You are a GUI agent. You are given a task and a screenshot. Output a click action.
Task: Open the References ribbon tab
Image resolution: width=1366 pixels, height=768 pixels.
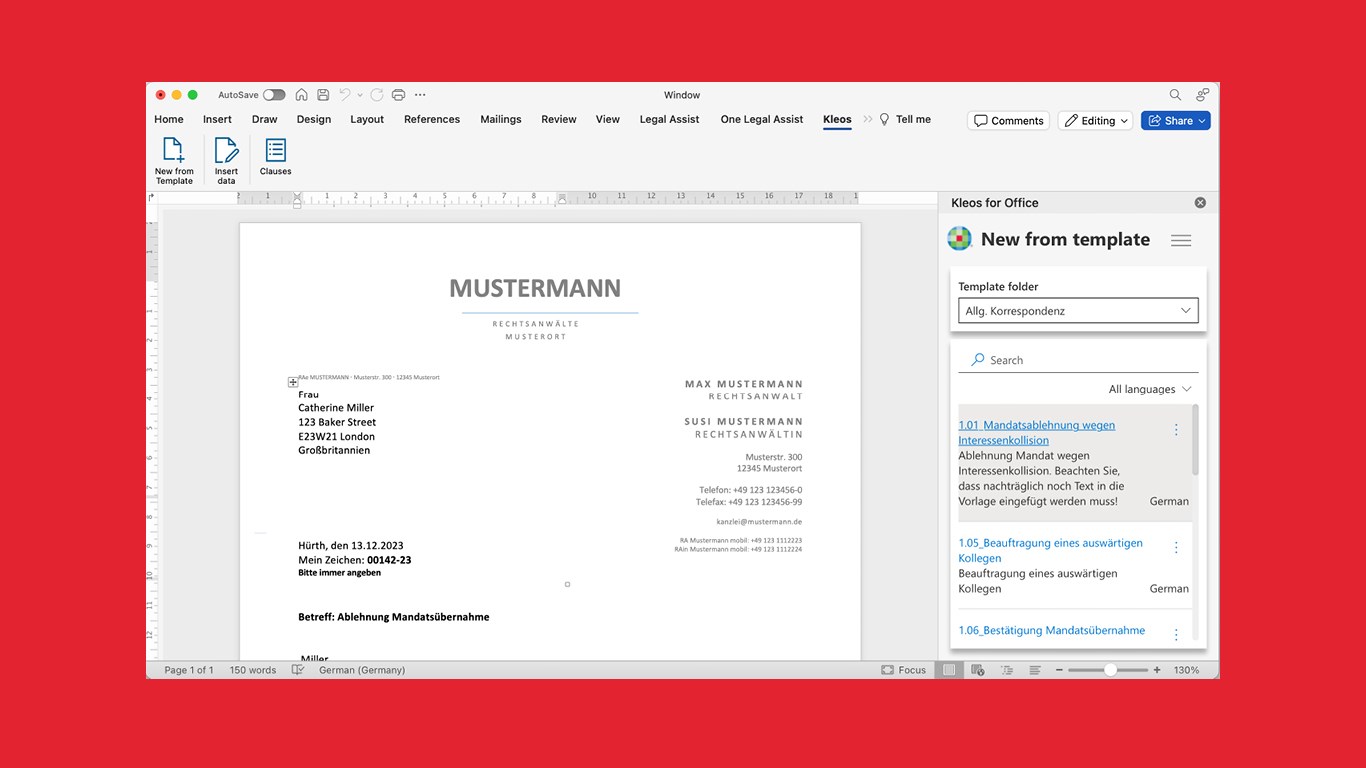(x=432, y=119)
